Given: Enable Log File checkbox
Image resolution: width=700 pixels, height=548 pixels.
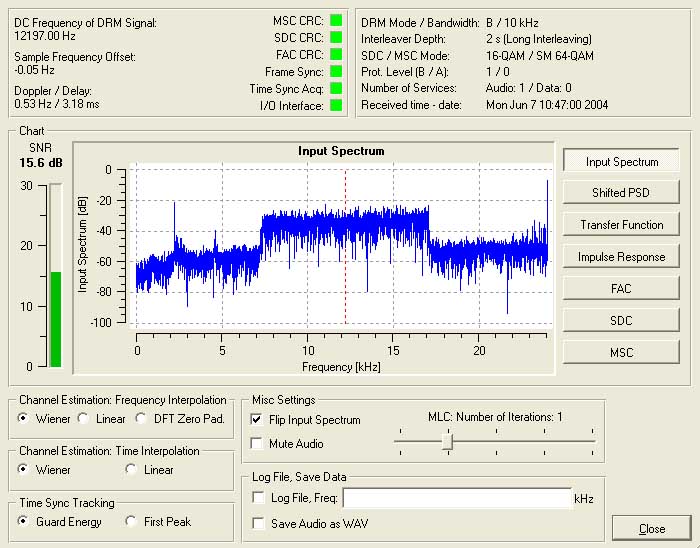Looking at the screenshot, I should click(258, 497).
